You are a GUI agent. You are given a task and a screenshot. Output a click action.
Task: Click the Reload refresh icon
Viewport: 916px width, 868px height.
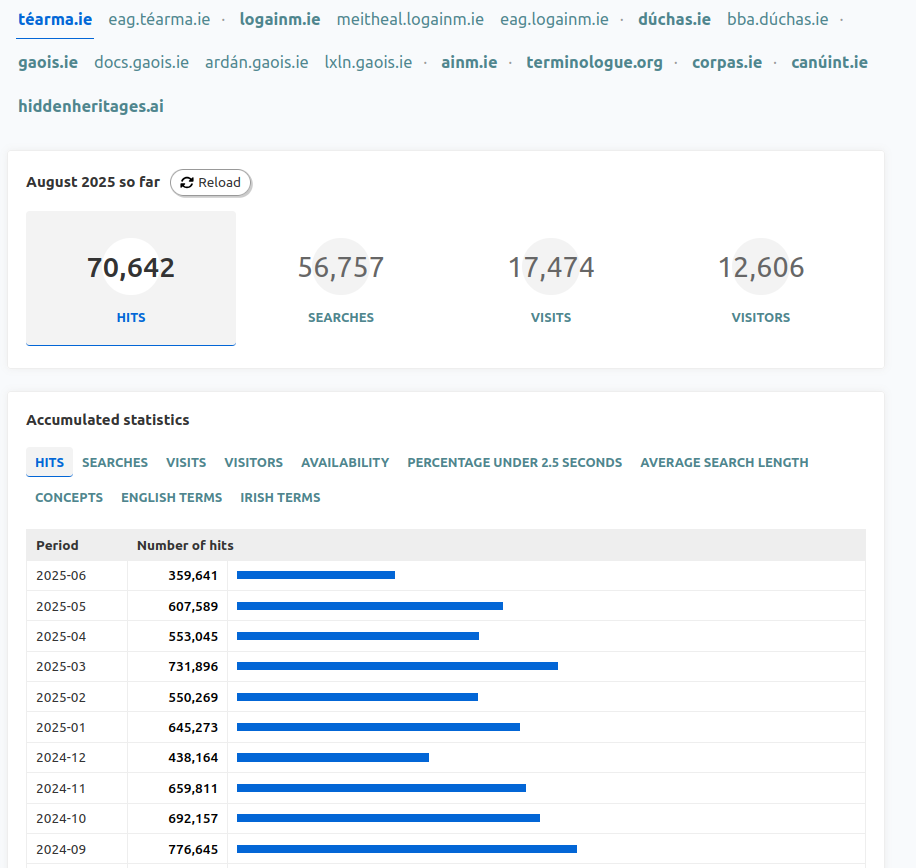tap(186, 182)
